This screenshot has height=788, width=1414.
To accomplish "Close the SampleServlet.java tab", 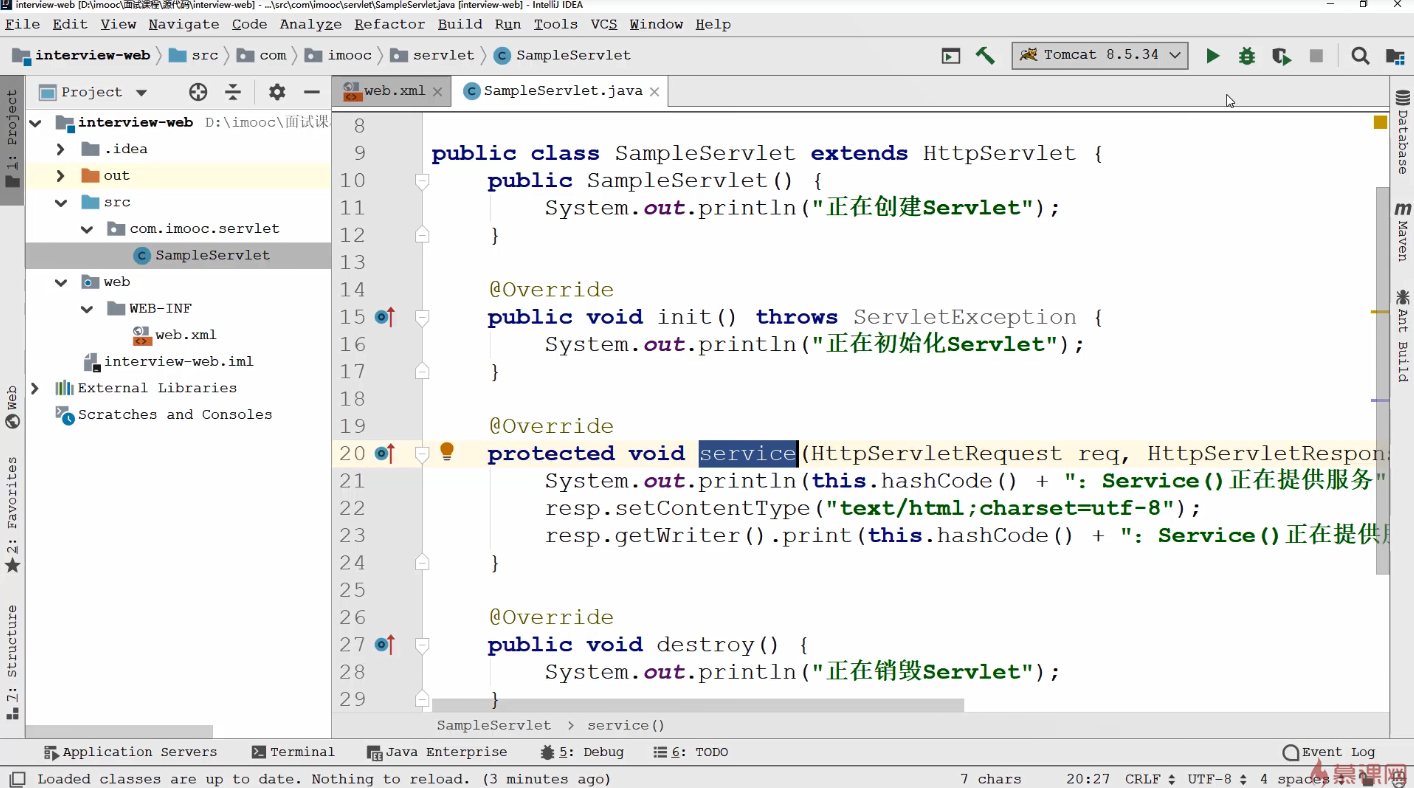I will (654, 91).
